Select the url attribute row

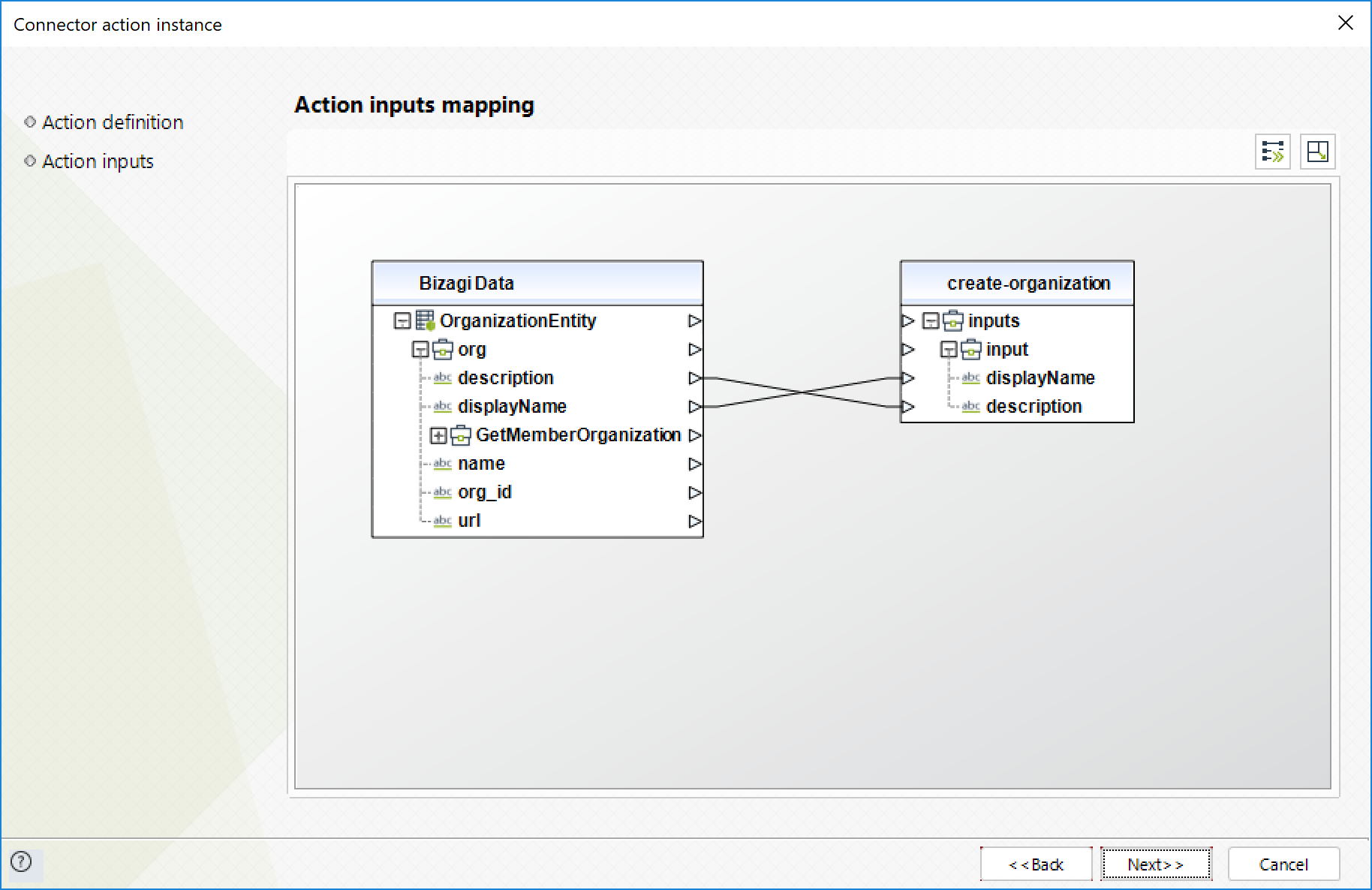(468, 521)
